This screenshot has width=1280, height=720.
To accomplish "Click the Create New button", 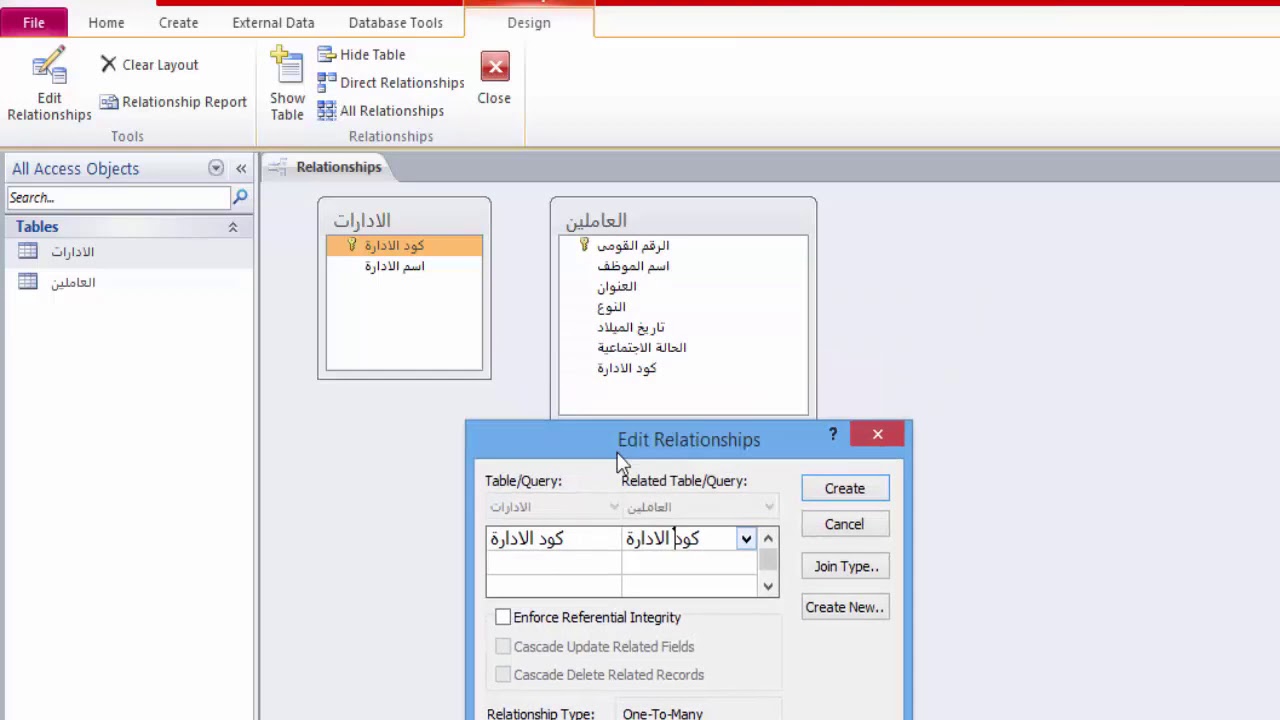I will pyautogui.click(x=845, y=607).
